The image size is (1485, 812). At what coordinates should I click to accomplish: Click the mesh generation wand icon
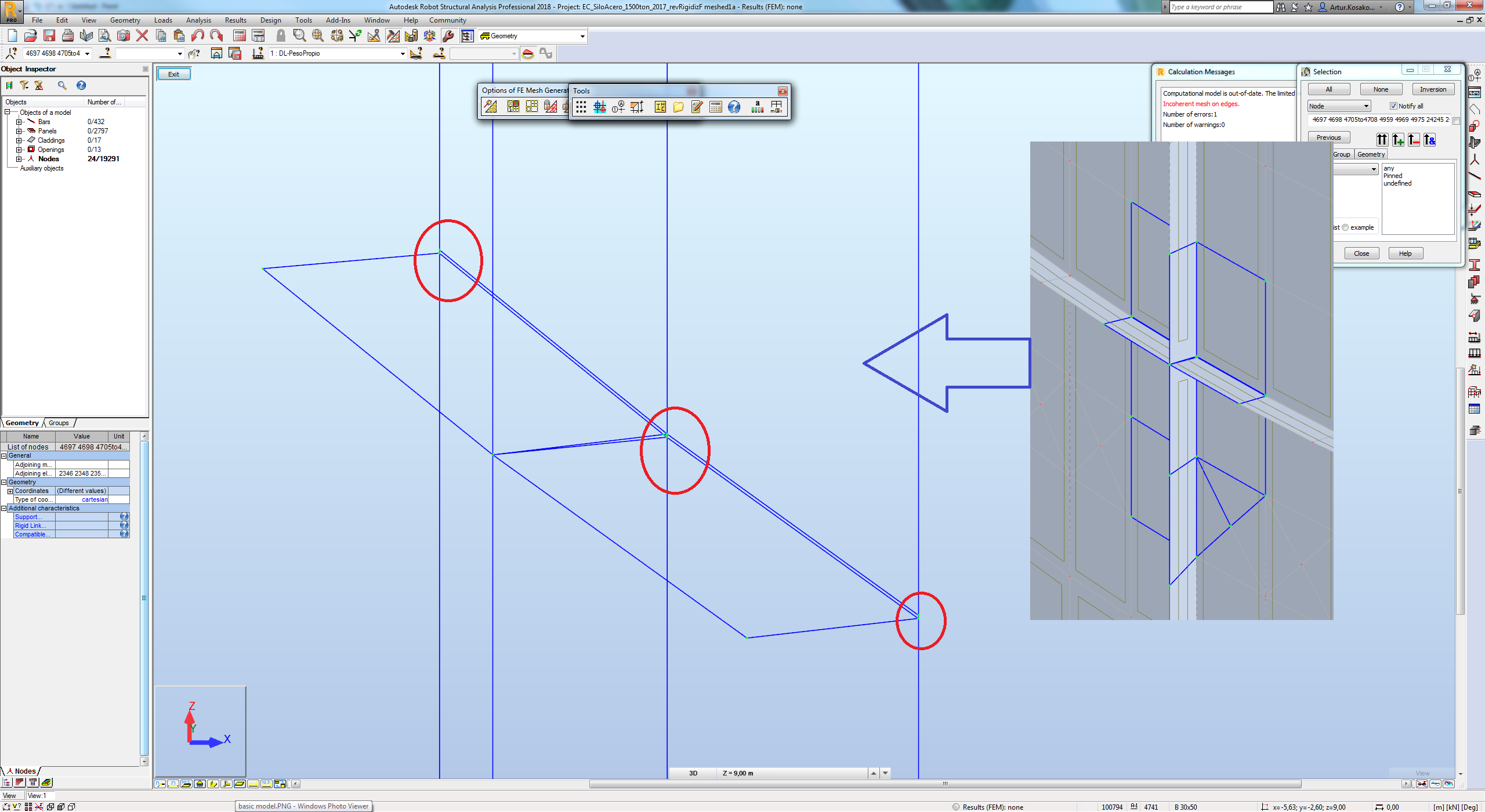491,107
